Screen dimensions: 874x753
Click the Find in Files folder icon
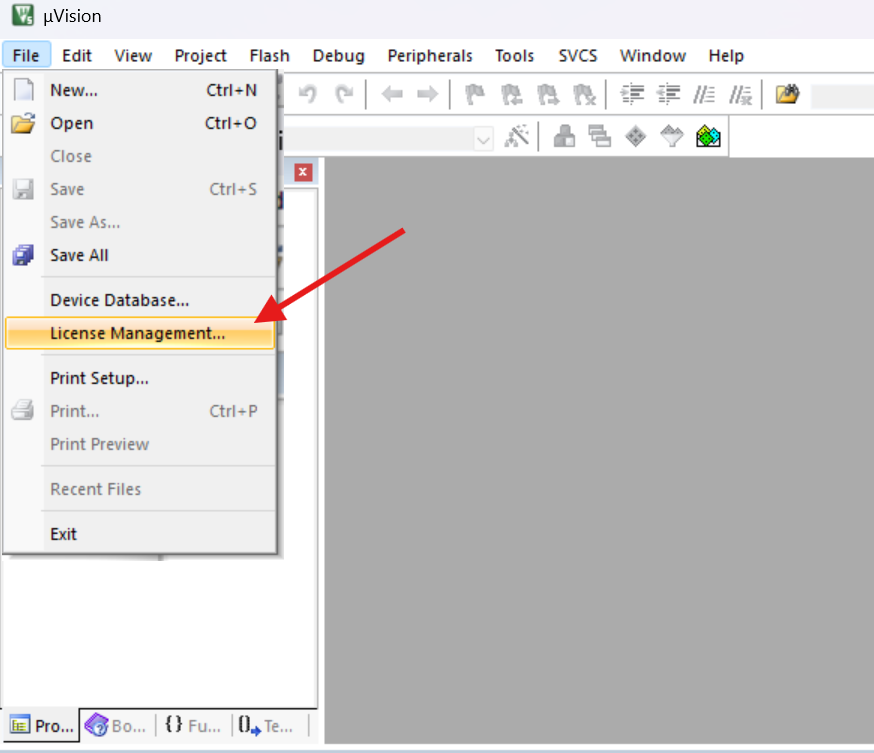787,94
